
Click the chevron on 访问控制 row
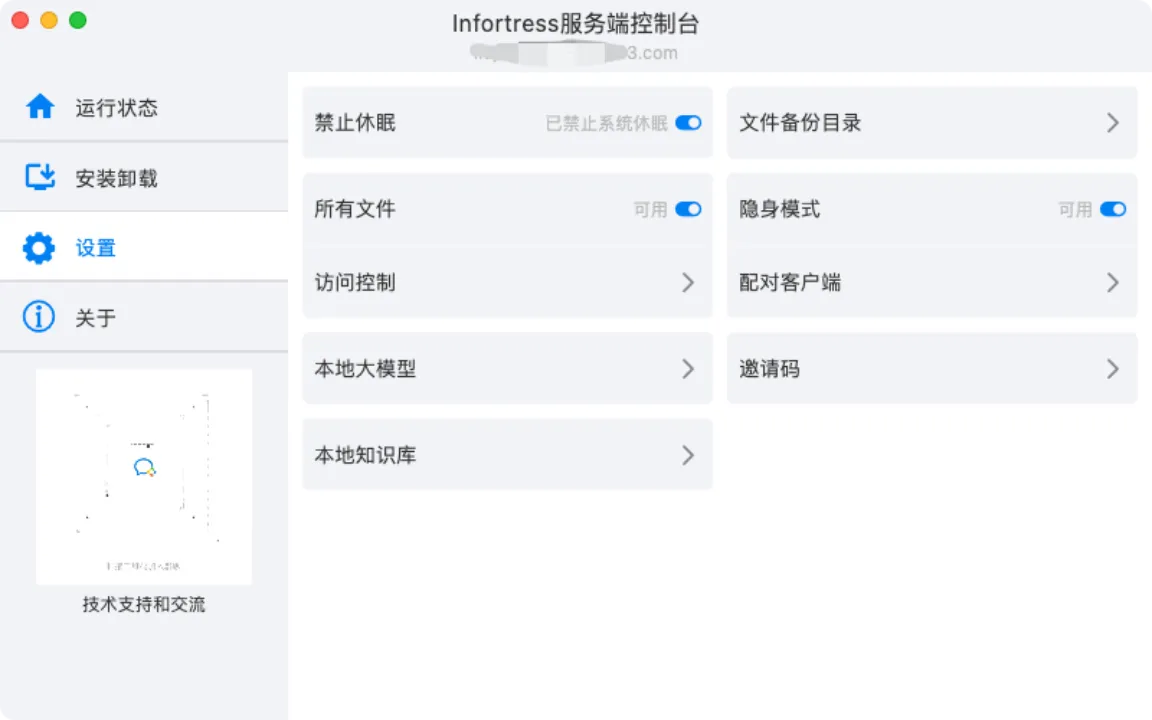(x=688, y=282)
